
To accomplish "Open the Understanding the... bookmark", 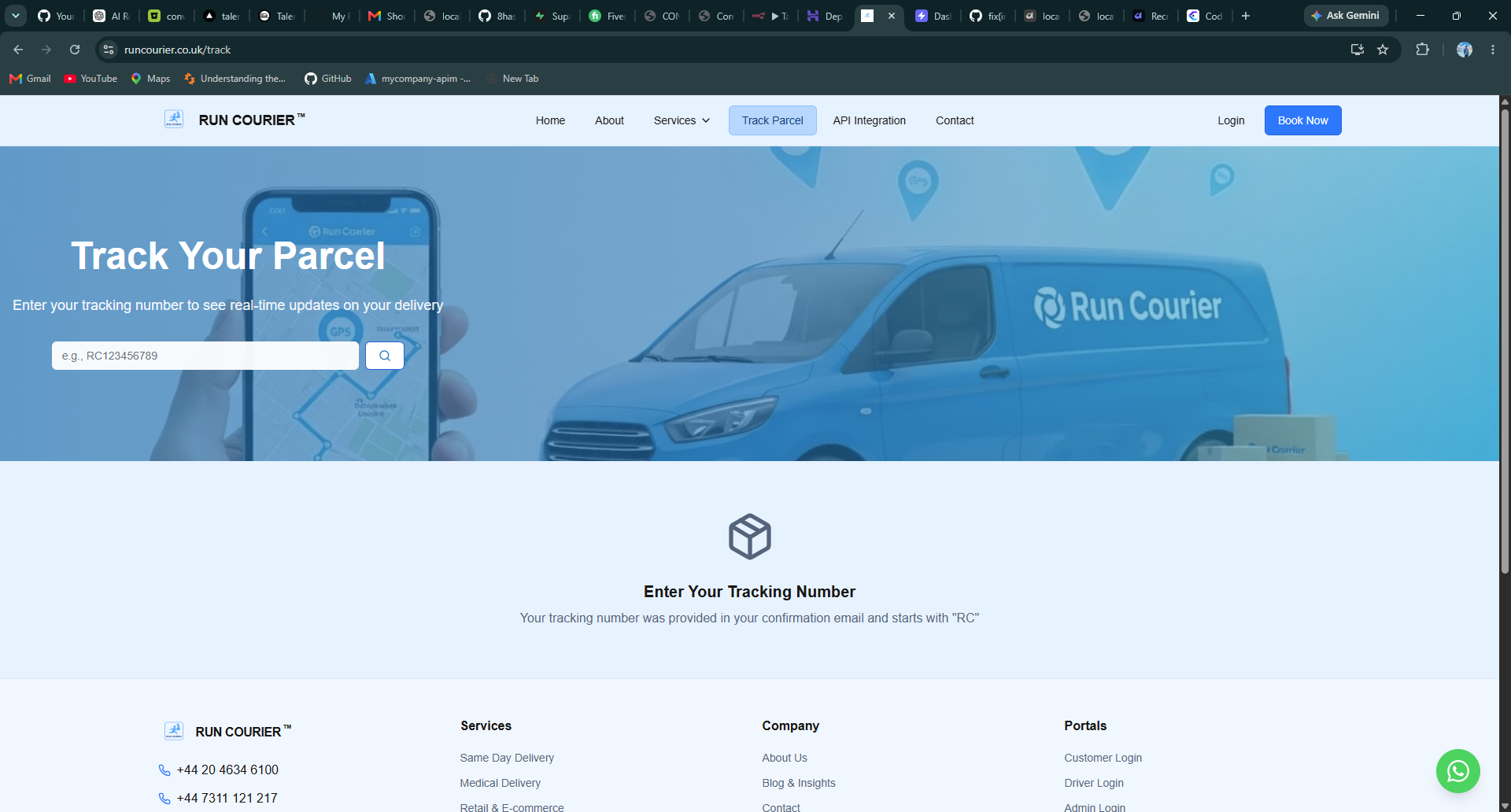I will click(x=235, y=79).
